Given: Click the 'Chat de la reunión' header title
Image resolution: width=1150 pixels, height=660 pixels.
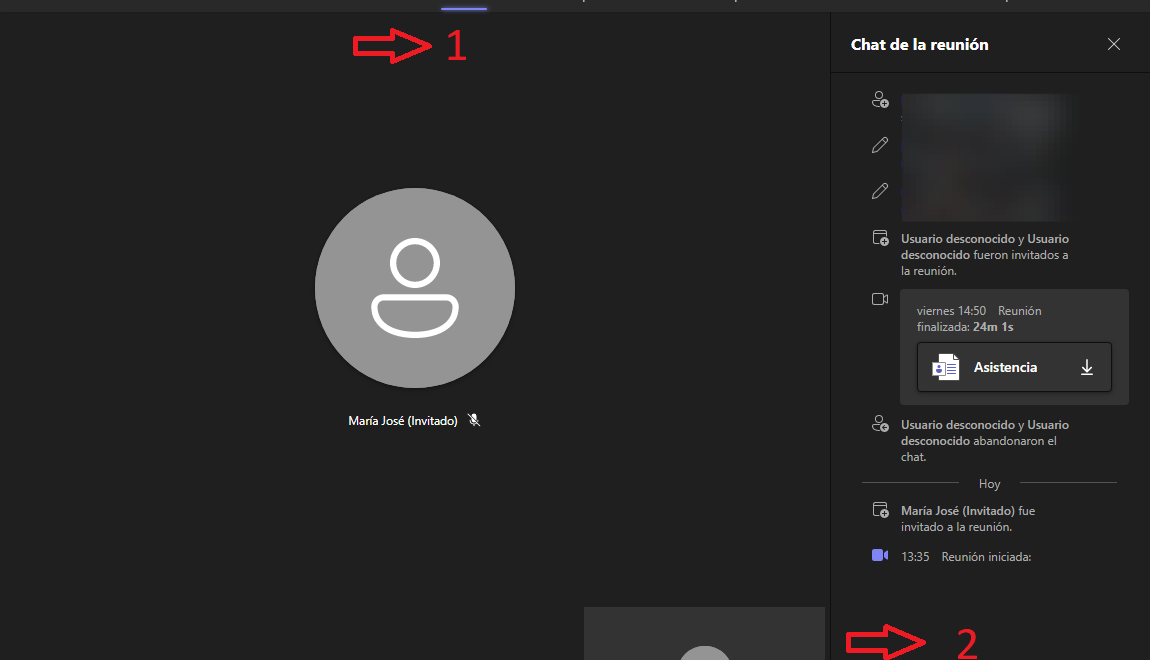Looking at the screenshot, I should [920, 45].
